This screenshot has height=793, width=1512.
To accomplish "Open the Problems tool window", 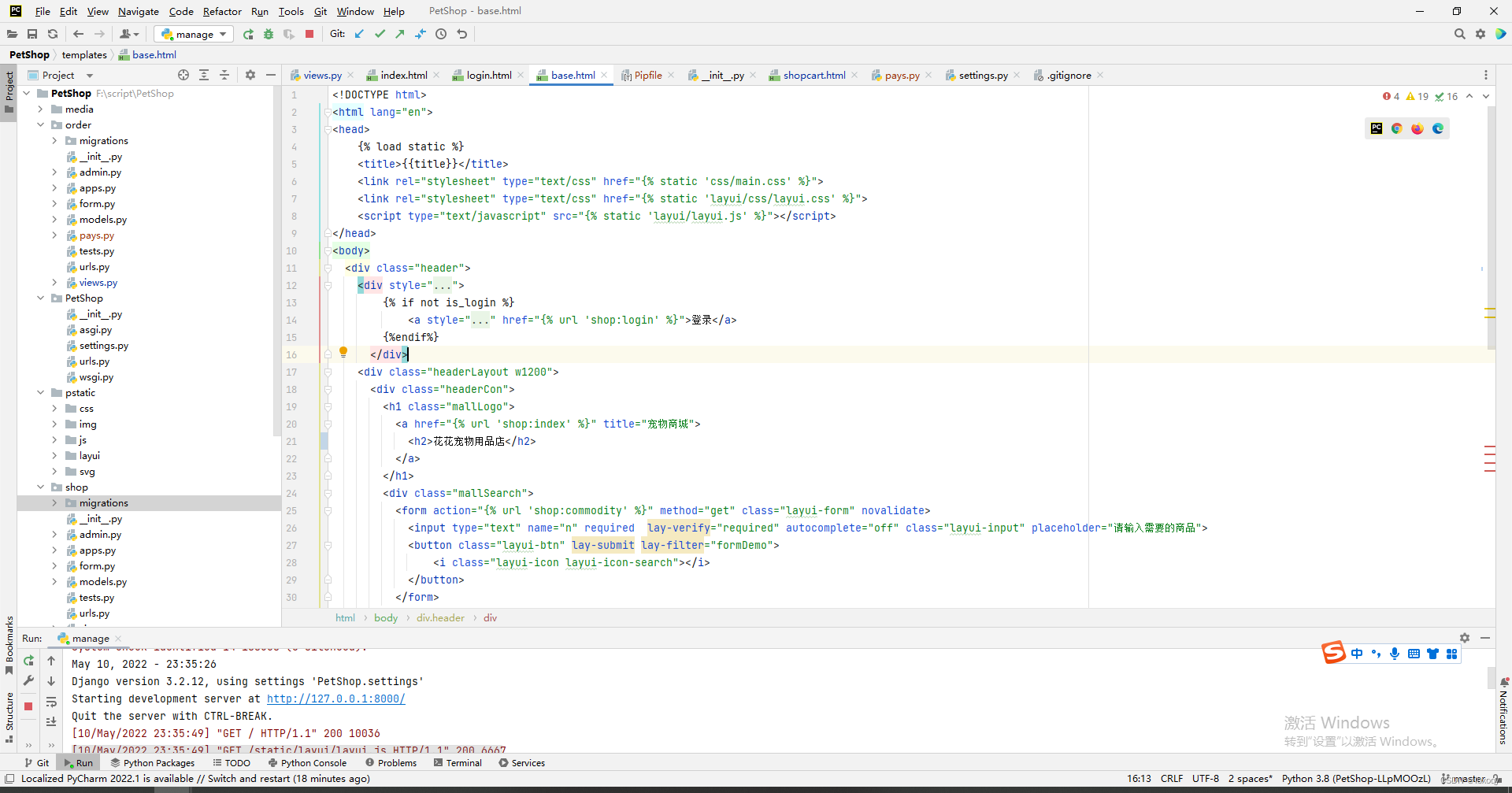I will 391,762.
